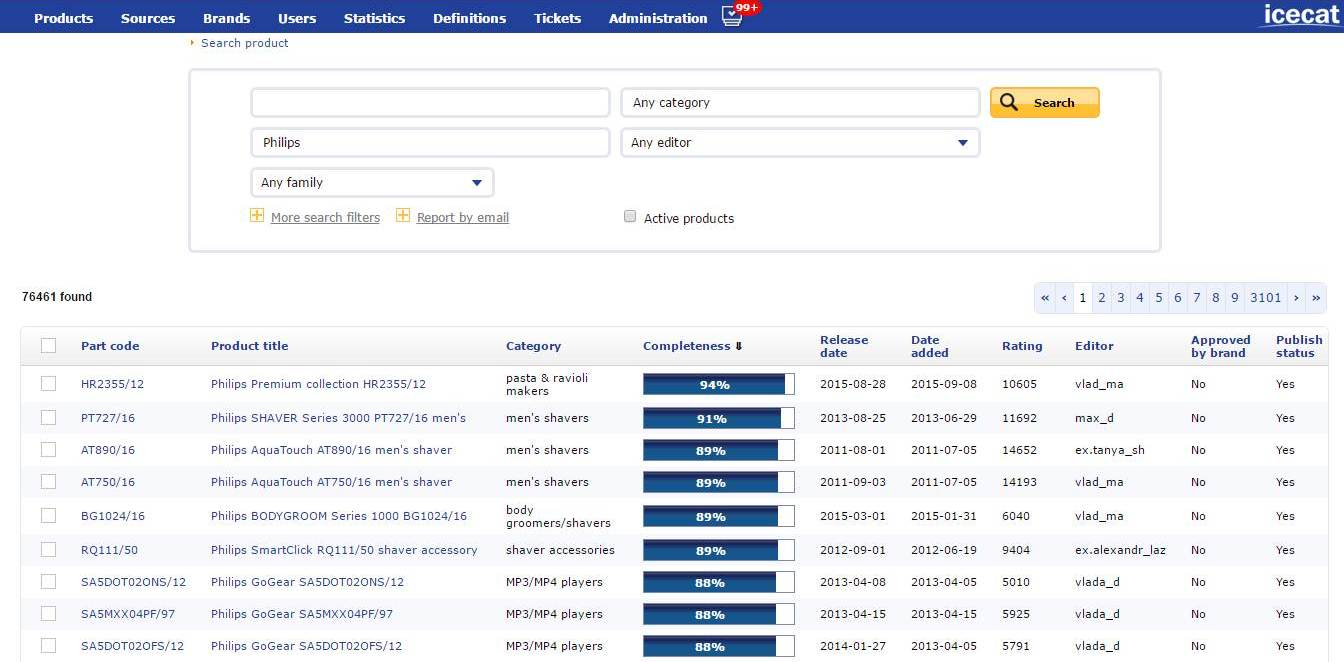Enable the Active products checkbox
The image size is (1344, 662).
630,217
